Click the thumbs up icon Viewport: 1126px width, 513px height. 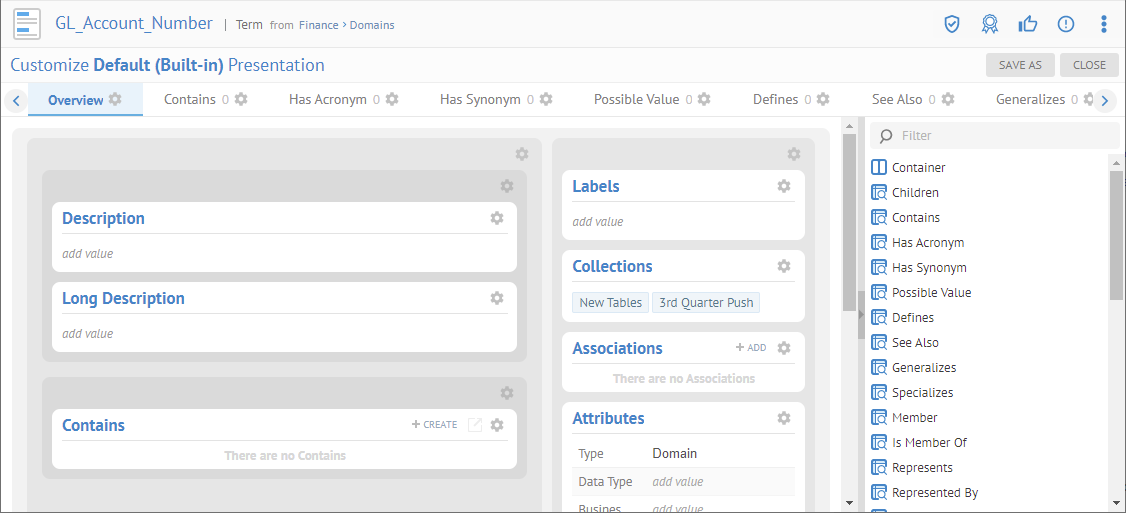tap(1028, 24)
